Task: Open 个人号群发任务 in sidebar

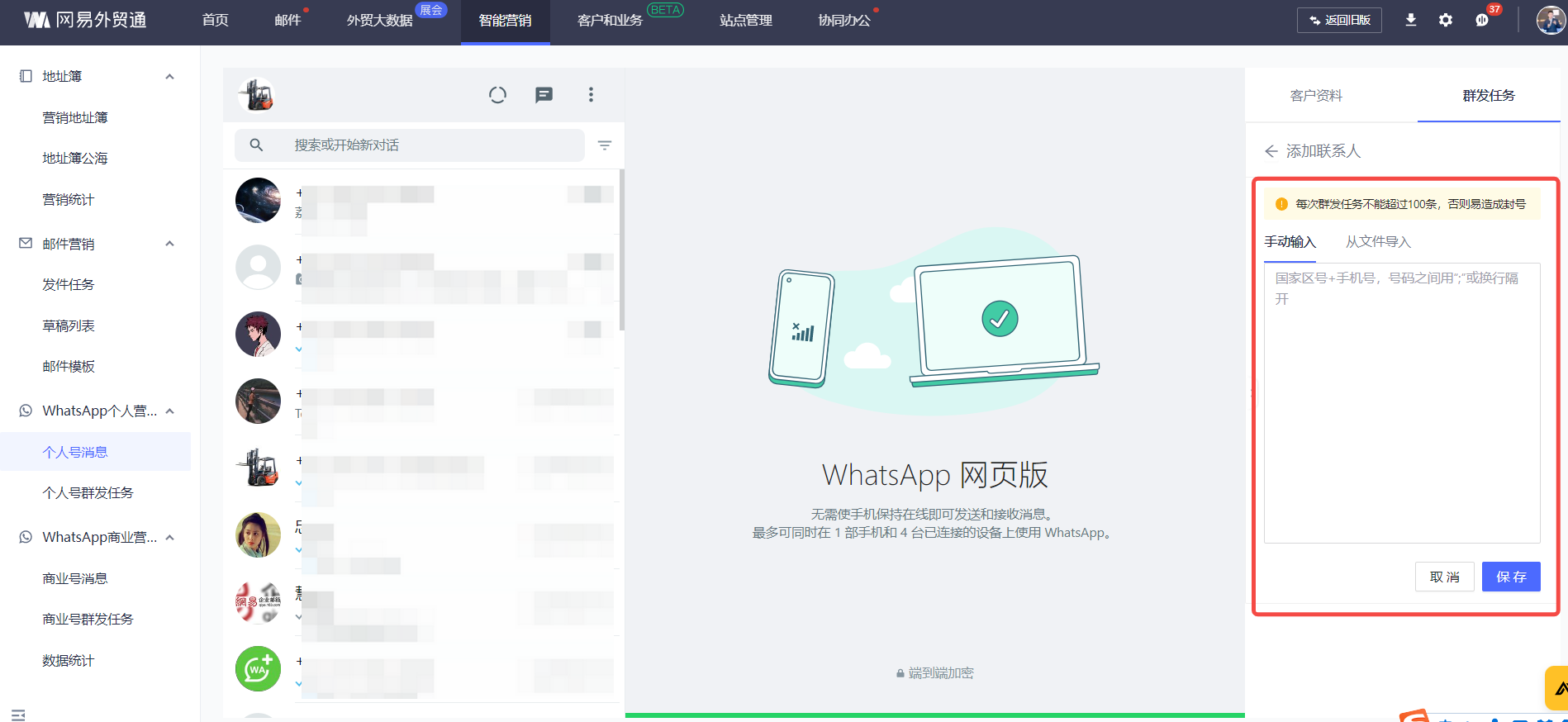Action: [88, 492]
